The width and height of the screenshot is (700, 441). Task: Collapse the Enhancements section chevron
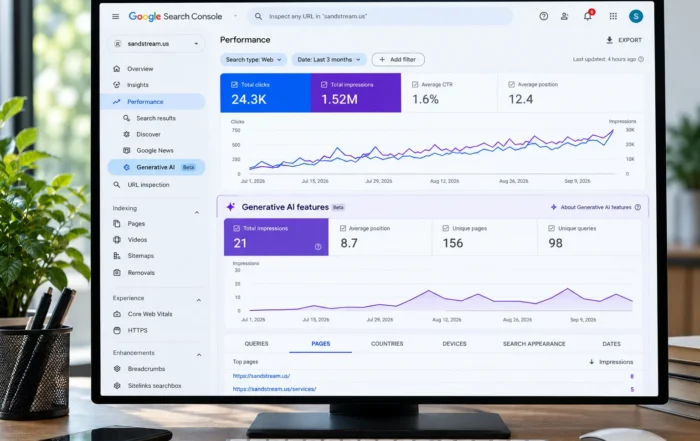(199, 355)
